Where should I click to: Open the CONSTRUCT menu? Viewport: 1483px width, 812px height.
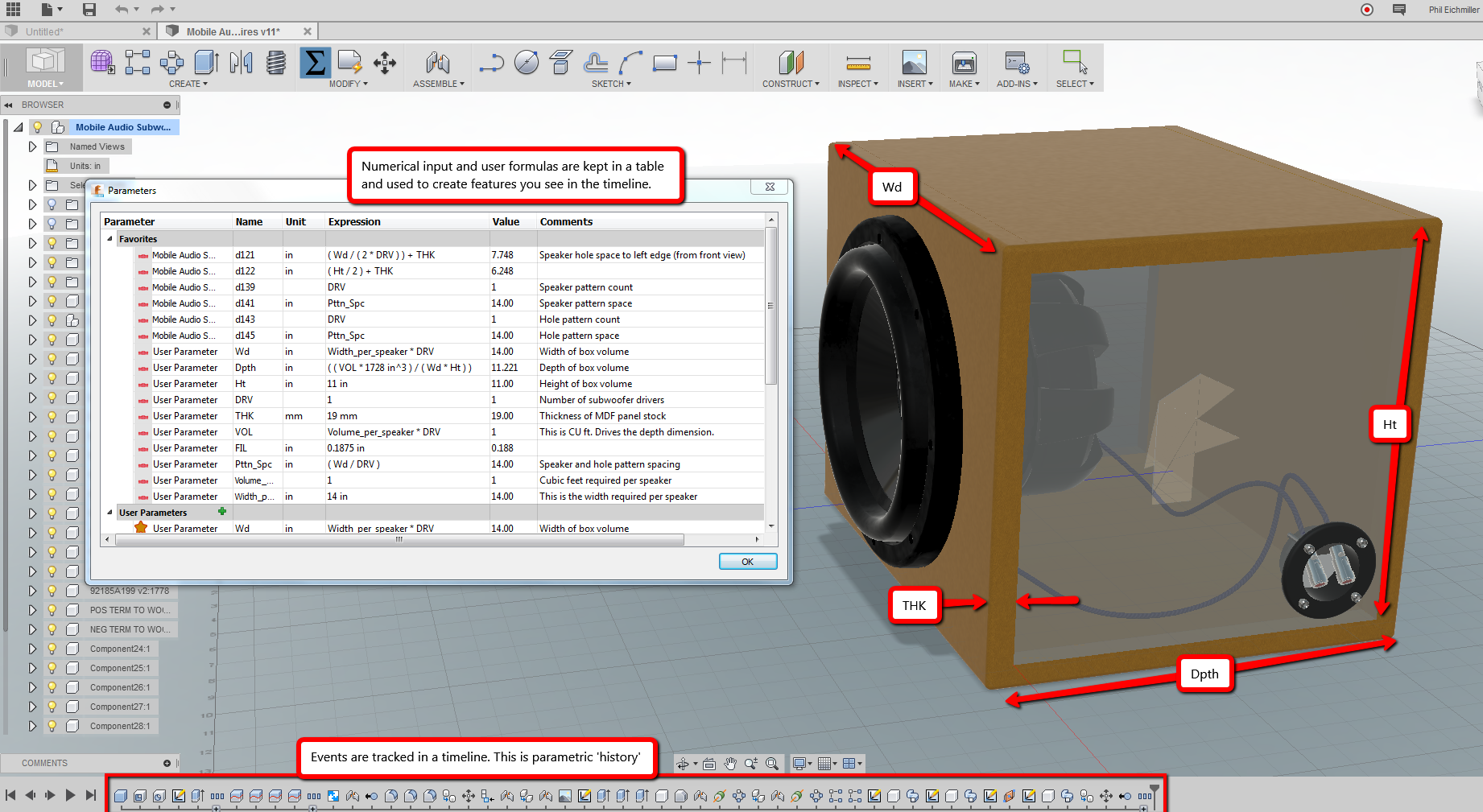tap(791, 84)
